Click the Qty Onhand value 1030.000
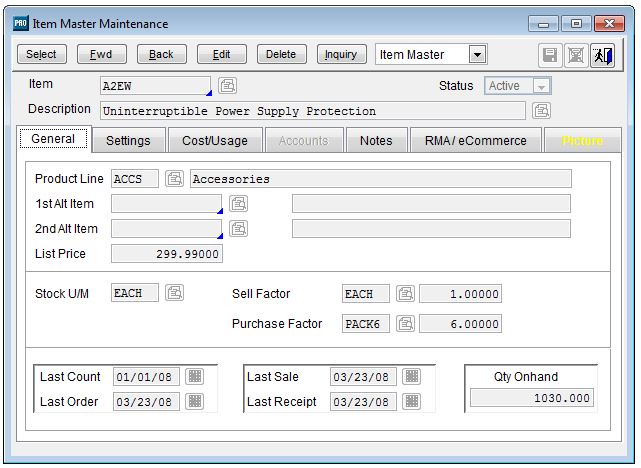The width and height of the screenshot is (641, 468). [x=532, y=398]
